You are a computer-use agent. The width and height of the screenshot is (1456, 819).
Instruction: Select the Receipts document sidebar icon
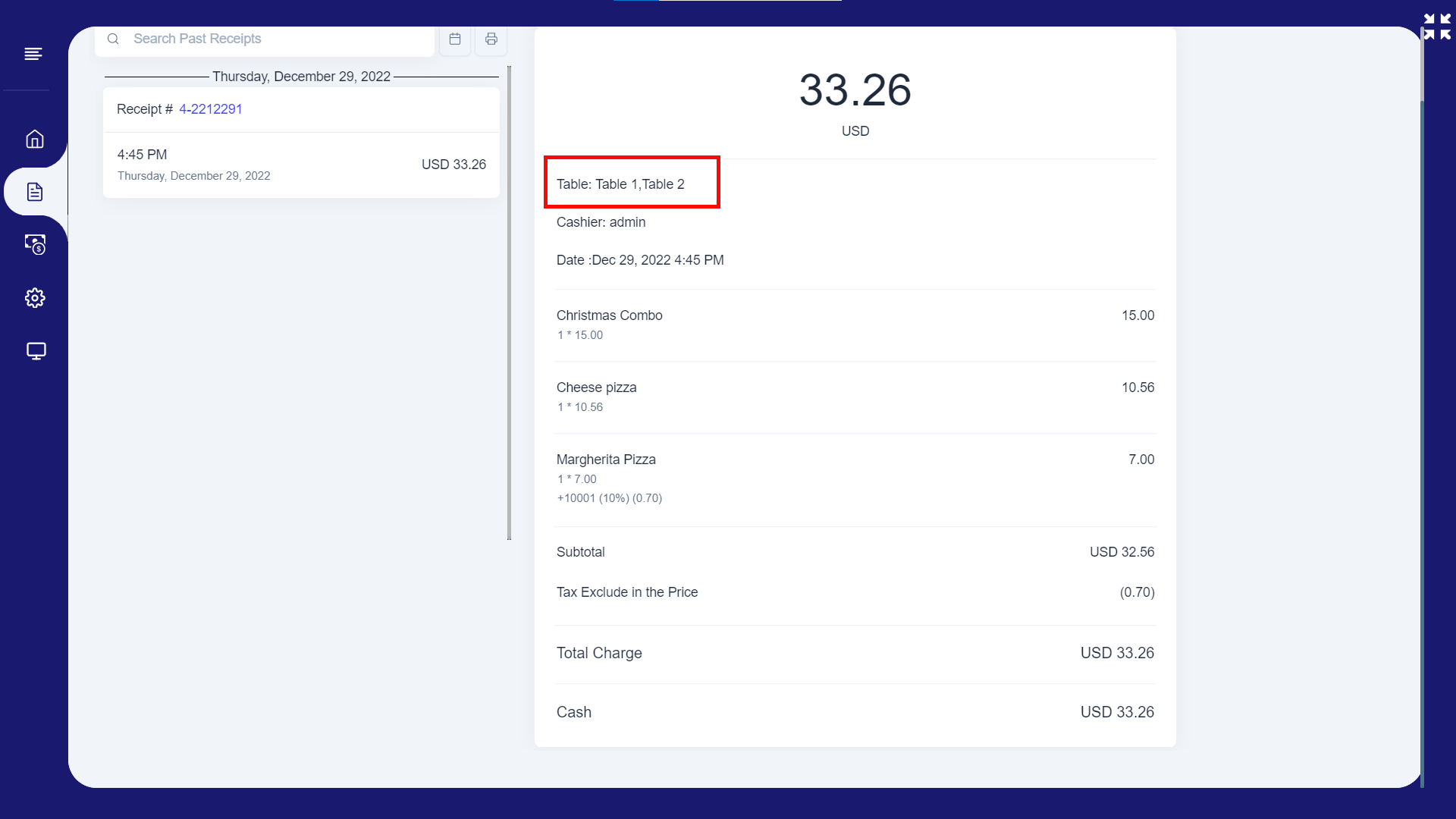click(x=35, y=192)
